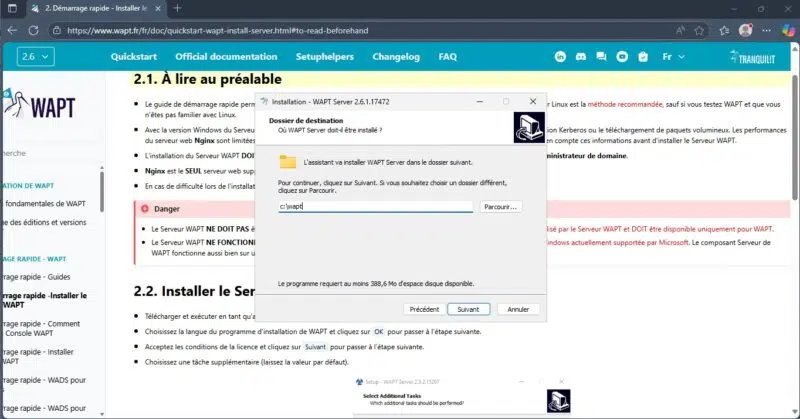Open the Quickstart menu
This screenshot has height=419, width=800.
(134, 57)
